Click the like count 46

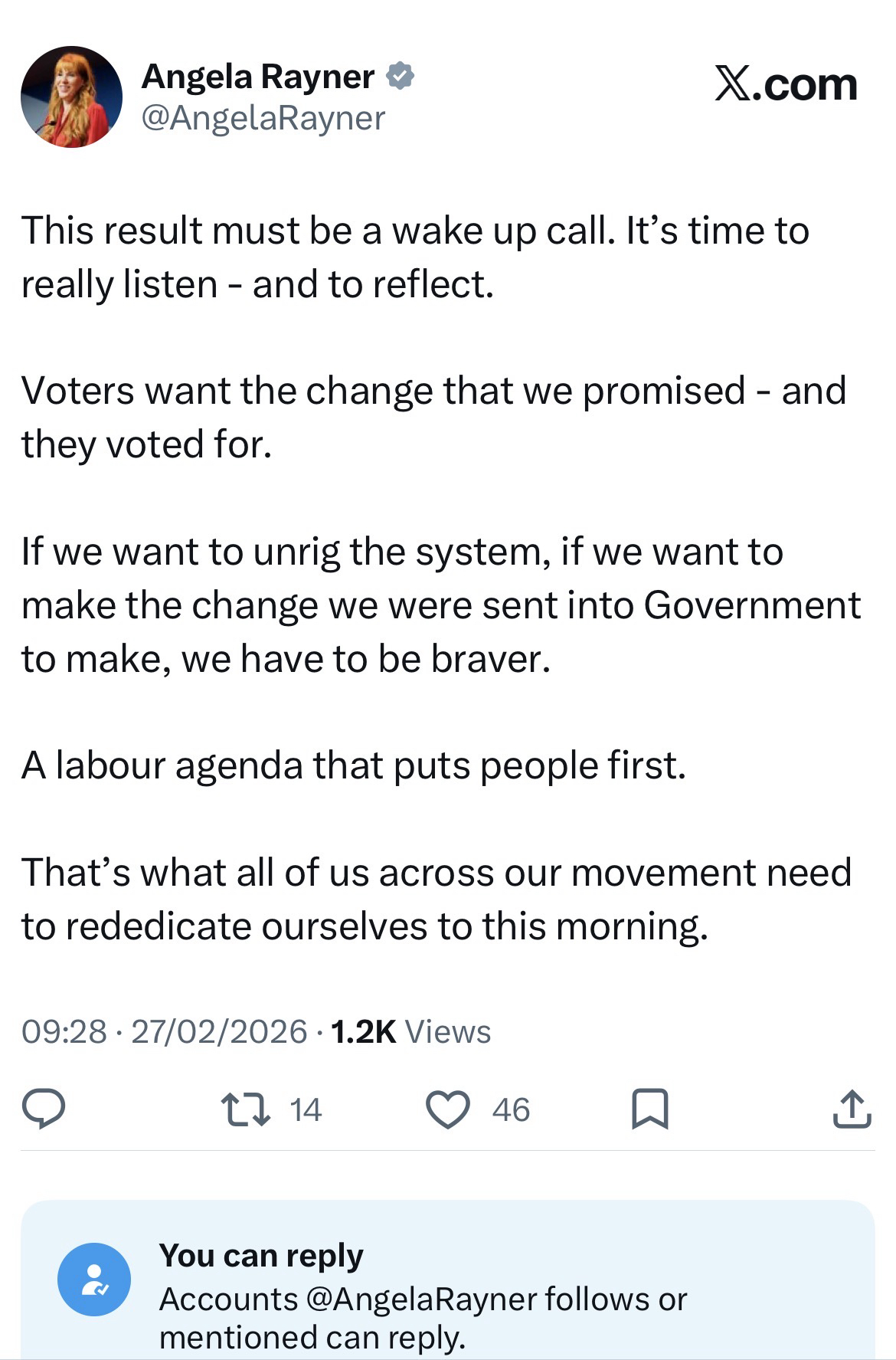click(x=511, y=1109)
